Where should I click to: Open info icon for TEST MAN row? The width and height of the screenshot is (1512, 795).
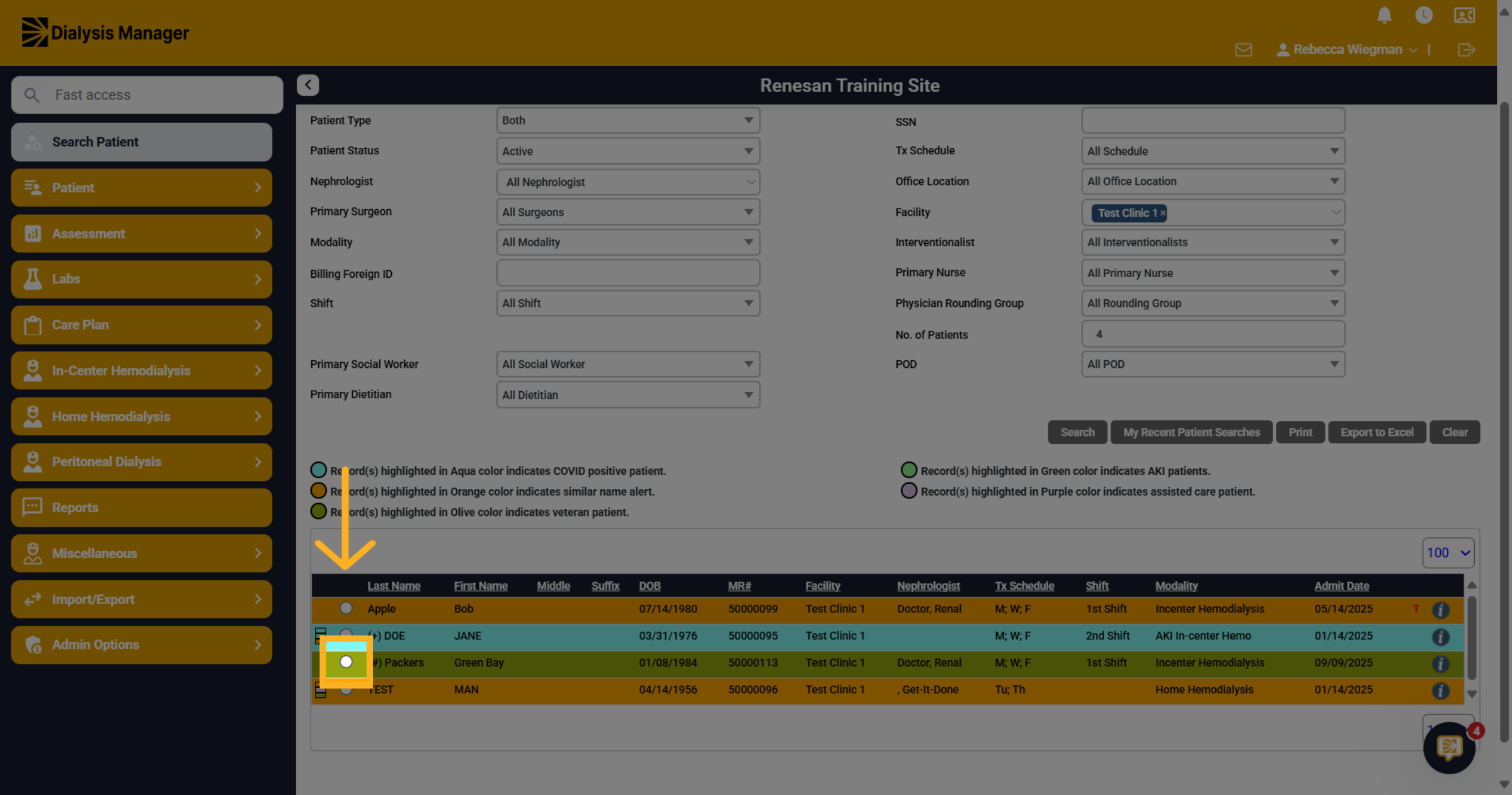[x=1440, y=691]
